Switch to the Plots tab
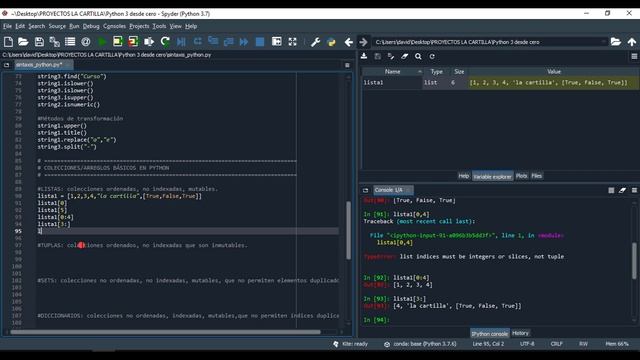 click(522, 176)
